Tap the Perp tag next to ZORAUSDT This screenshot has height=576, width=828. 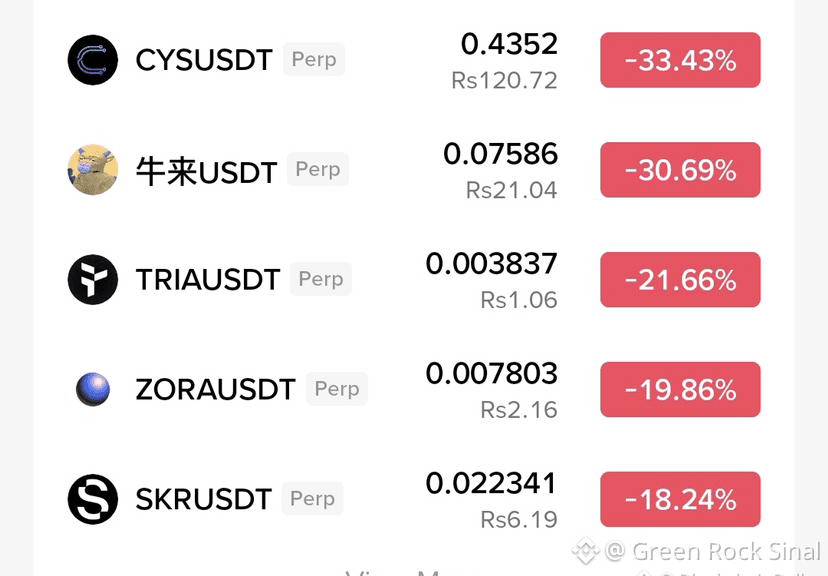pyautogui.click(x=337, y=389)
